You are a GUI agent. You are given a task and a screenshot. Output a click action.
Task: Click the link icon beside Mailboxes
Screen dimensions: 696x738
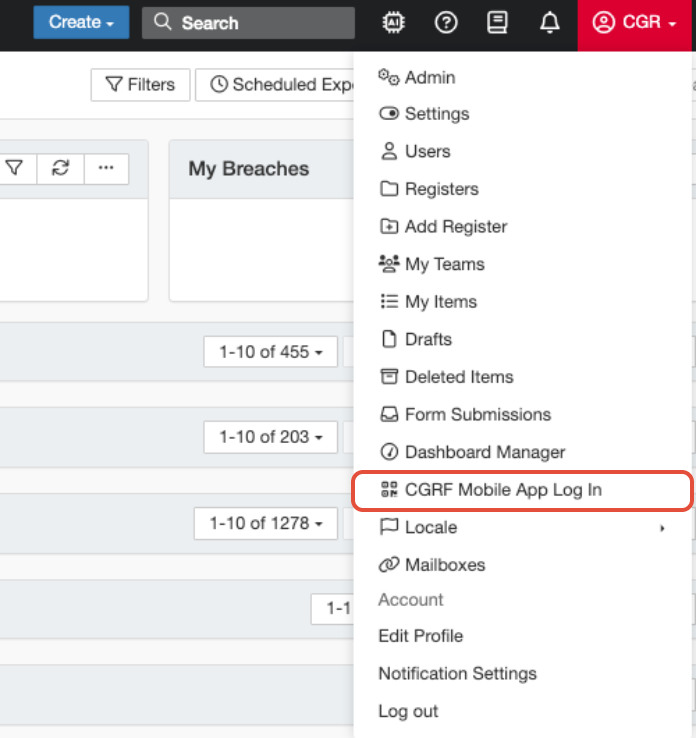(389, 565)
